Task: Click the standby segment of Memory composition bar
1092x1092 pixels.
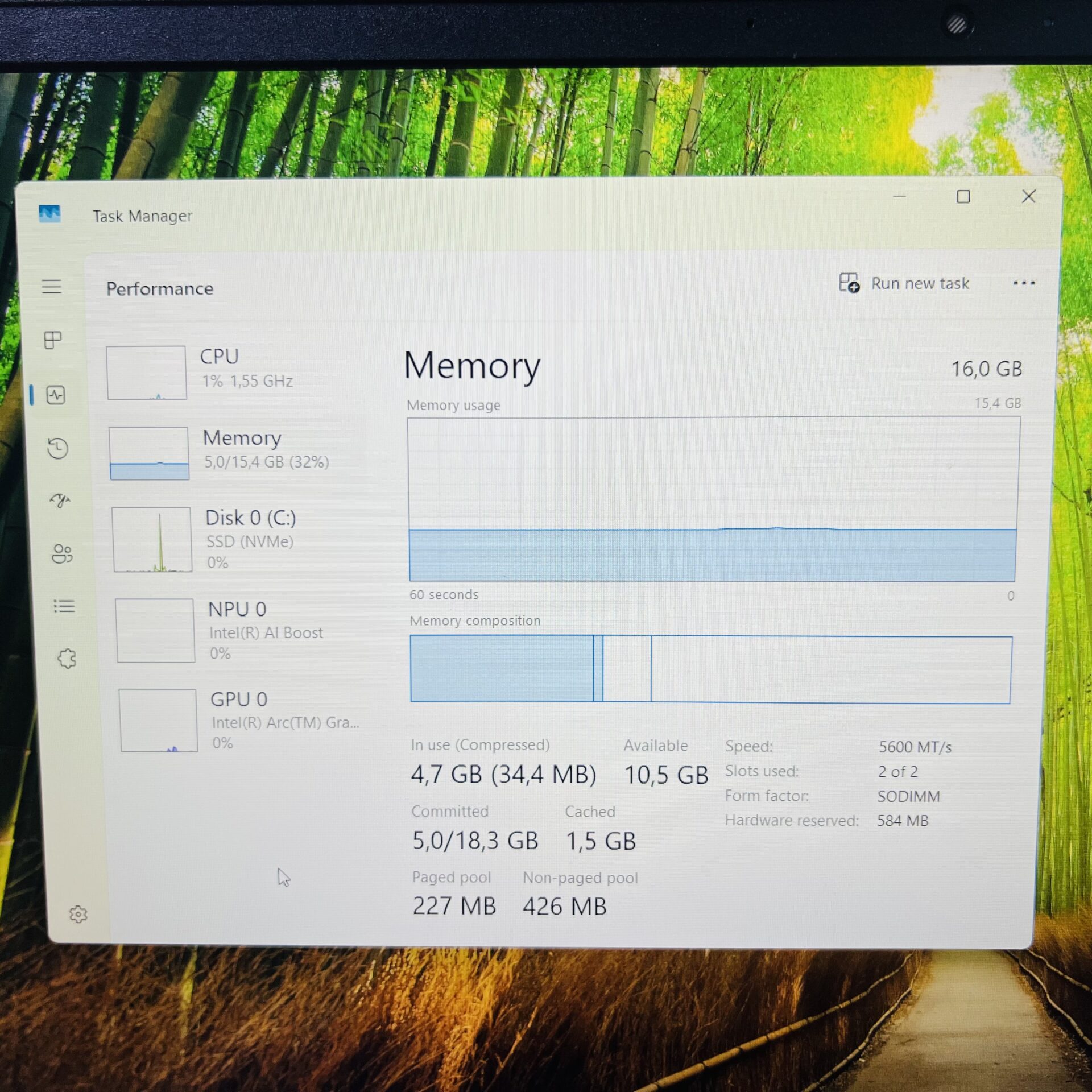Action: pyautogui.click(x=627, y=669)
